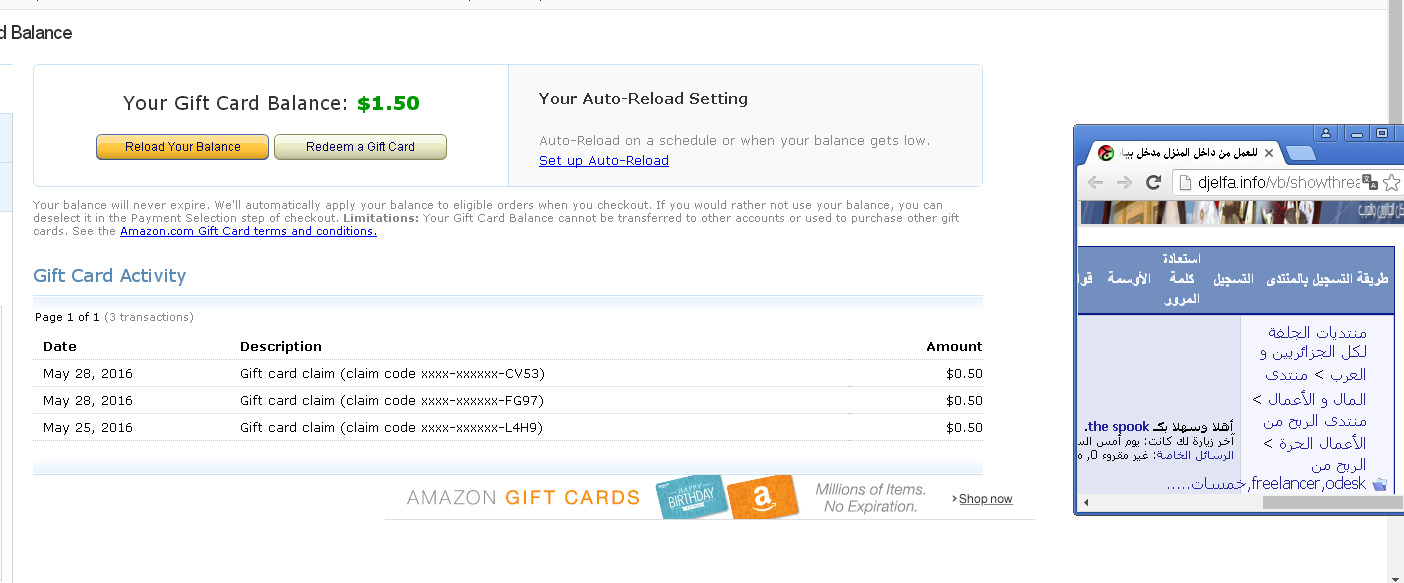Open the التسجيل forum menu item
1404x583 pixels.
point(1233,278)
